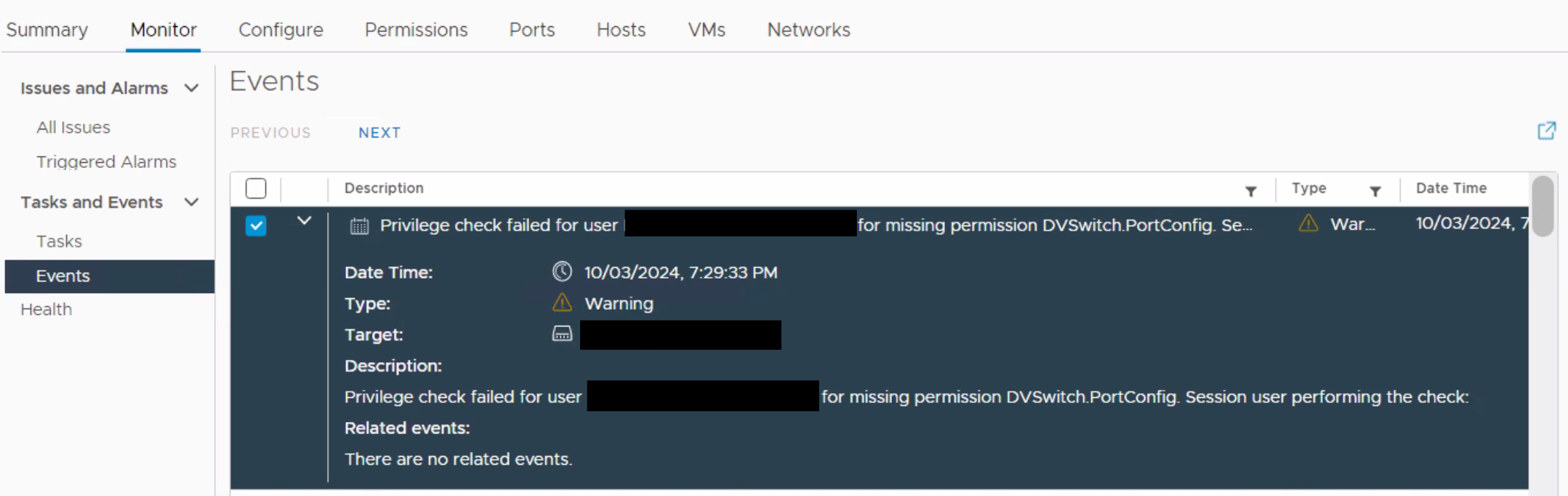Viewport: 1568px width, 496px height.
Task: Go to NEXT page of events
Action: 379,132
